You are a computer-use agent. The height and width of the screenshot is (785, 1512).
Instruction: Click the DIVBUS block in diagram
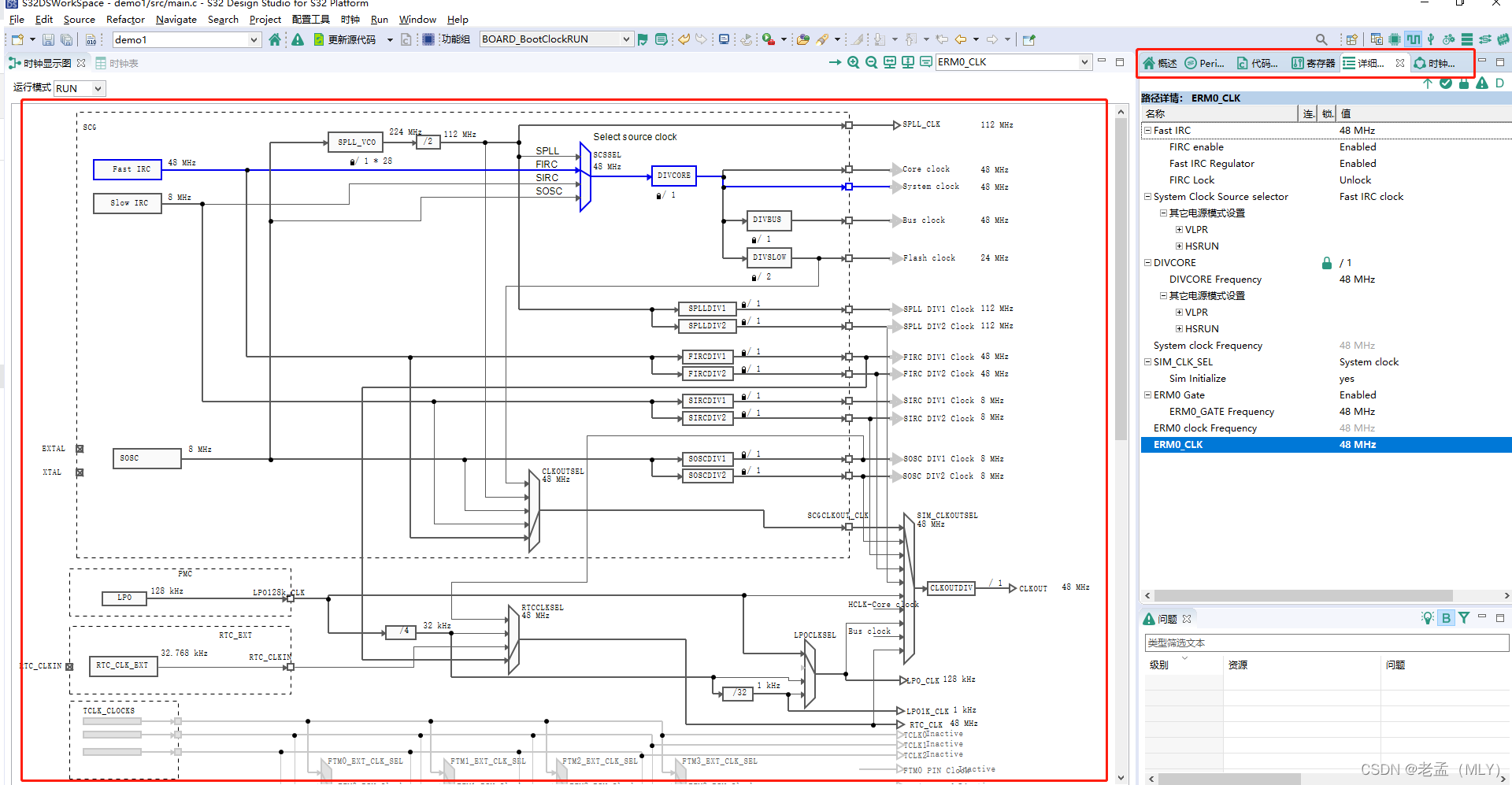769,220
